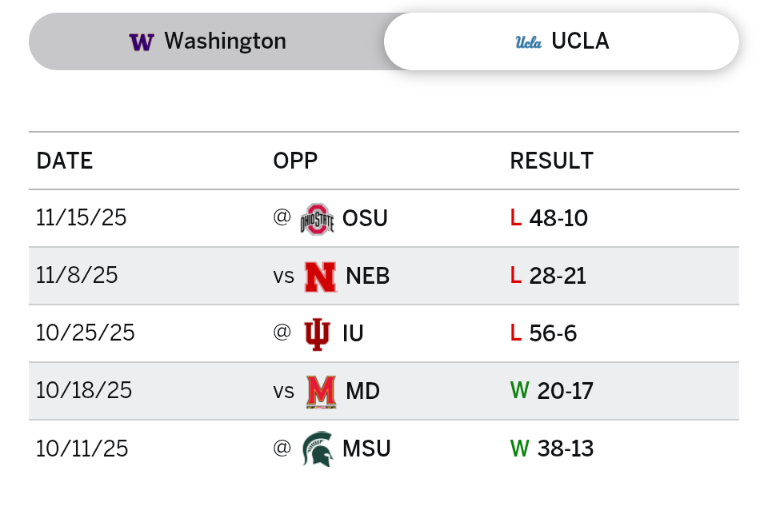Click the UCLA script logo icon
This screenshot has width=764, height=505.
click(528, 42)
